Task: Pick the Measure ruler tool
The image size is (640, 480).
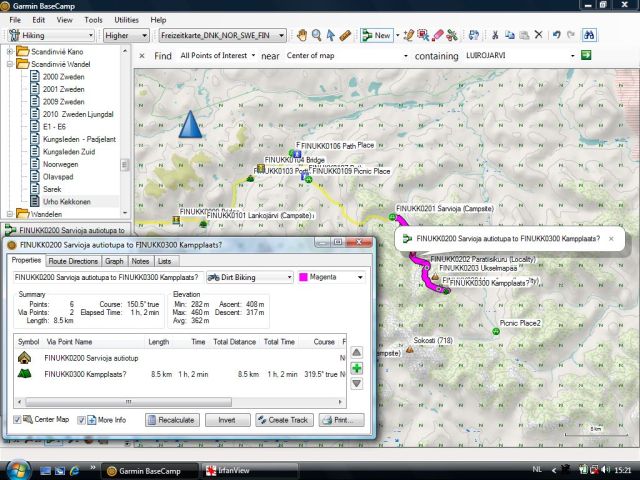Action: coord(345,35)
